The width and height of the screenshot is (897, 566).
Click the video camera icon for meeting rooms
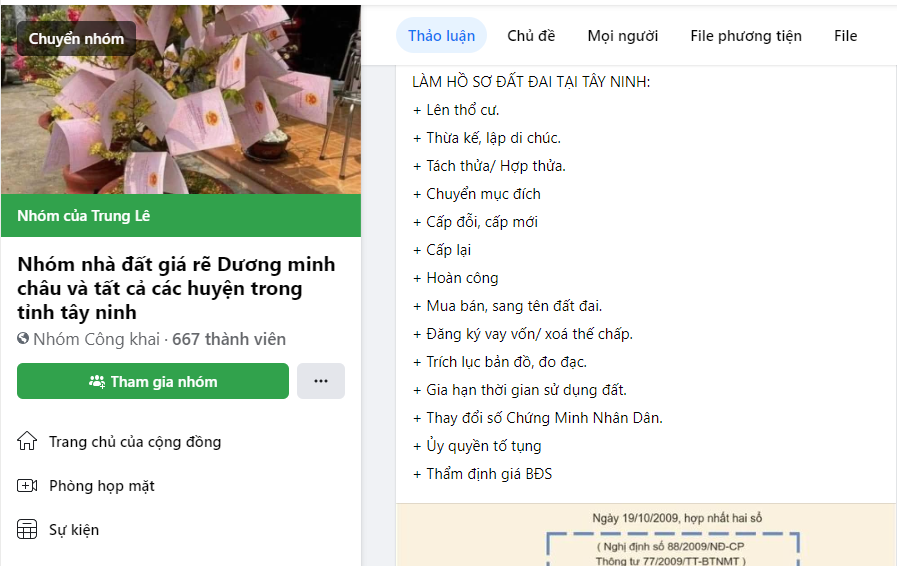[x=27, y=486]
